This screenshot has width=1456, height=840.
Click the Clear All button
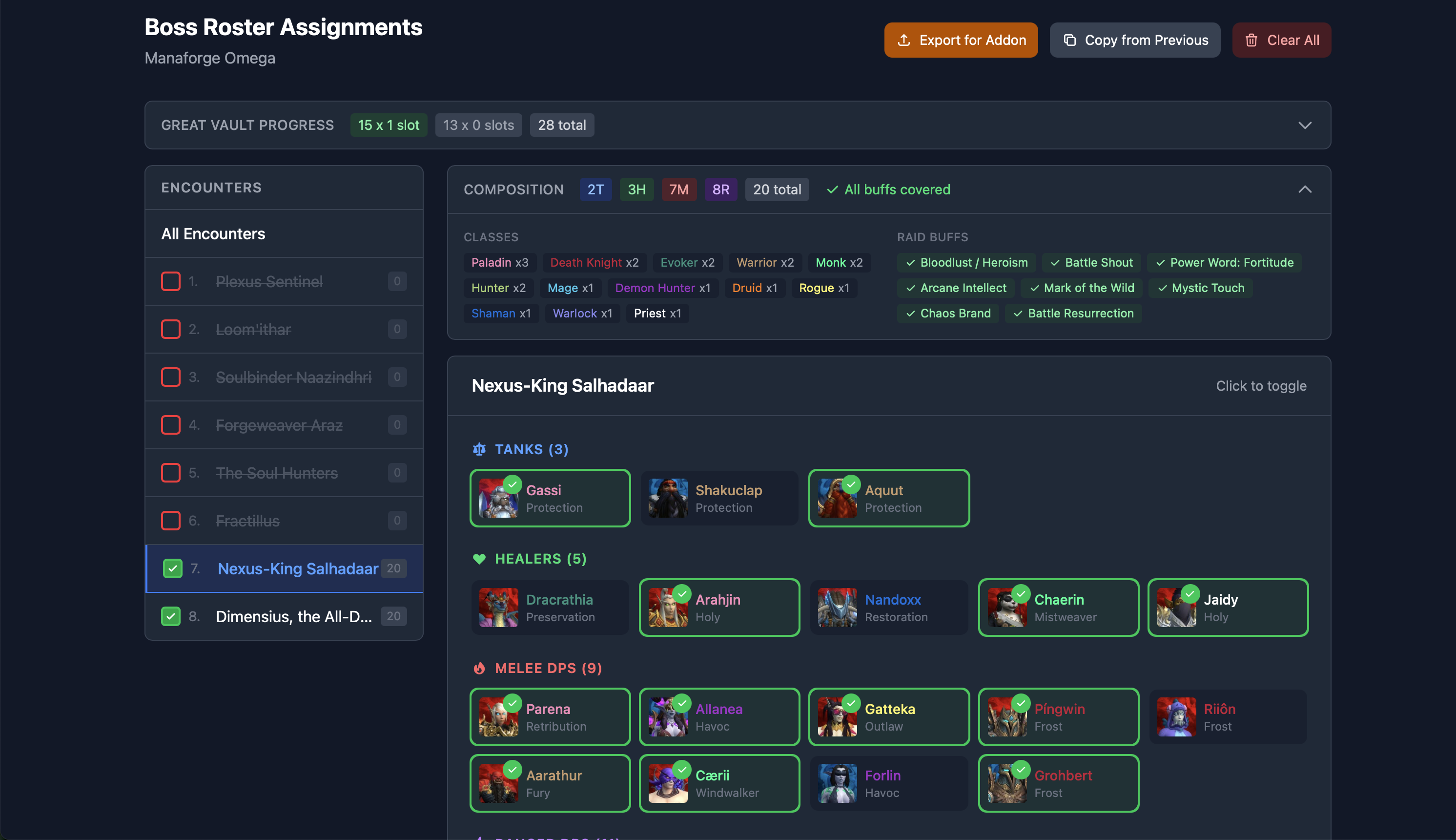(1282, 40)
